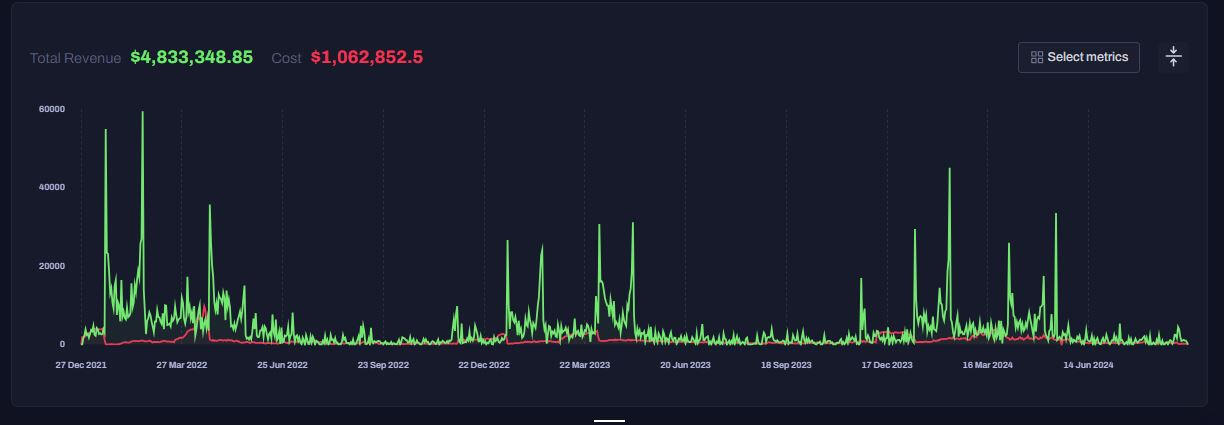Click the 22 Dec 2022 date label

[484, 365]
